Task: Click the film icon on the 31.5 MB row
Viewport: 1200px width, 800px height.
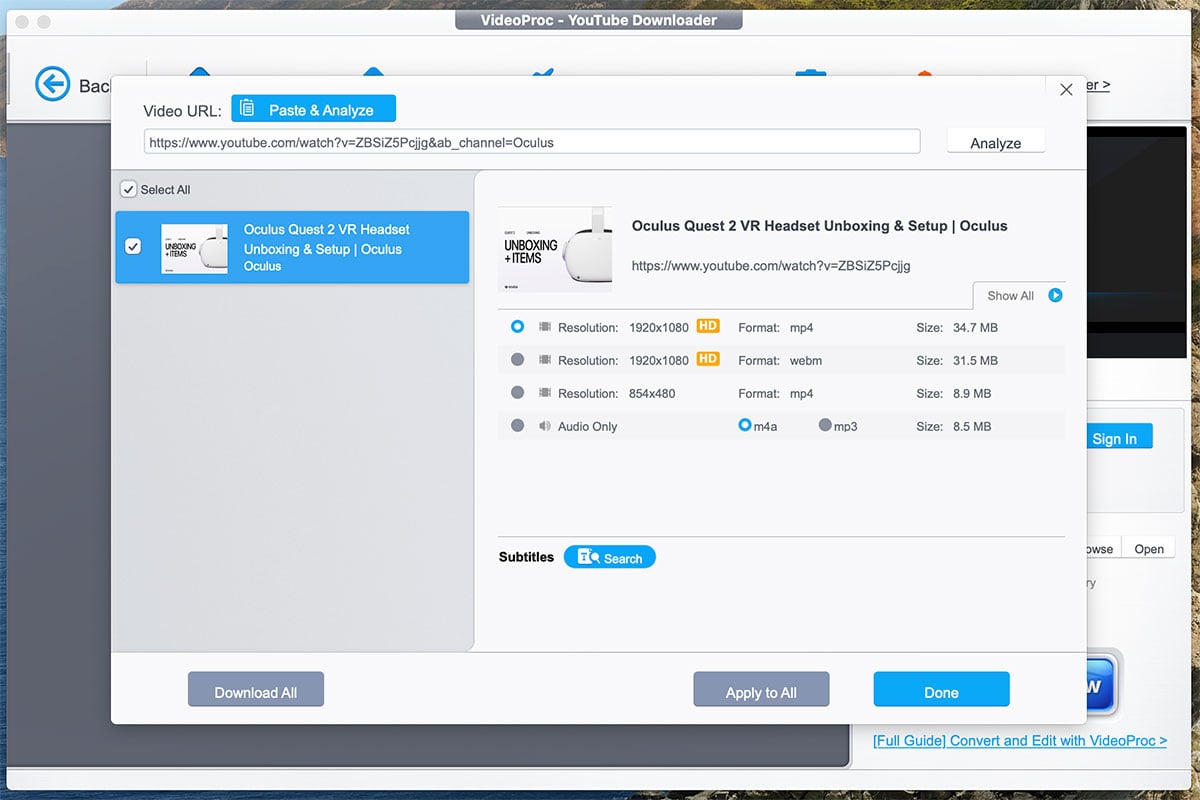Action: click(x=545, y=360)
